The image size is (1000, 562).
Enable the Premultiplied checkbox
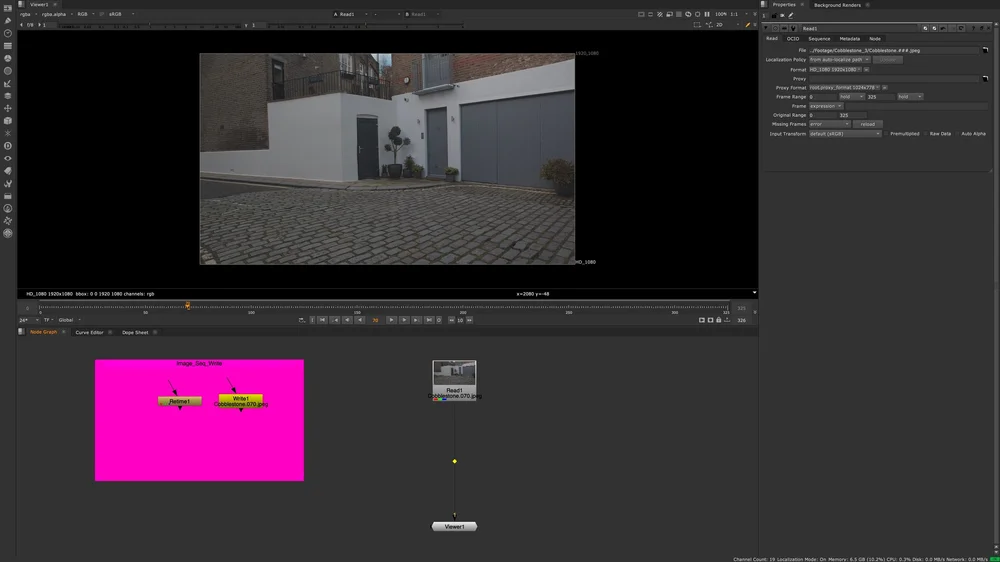(x=886, y=134)
